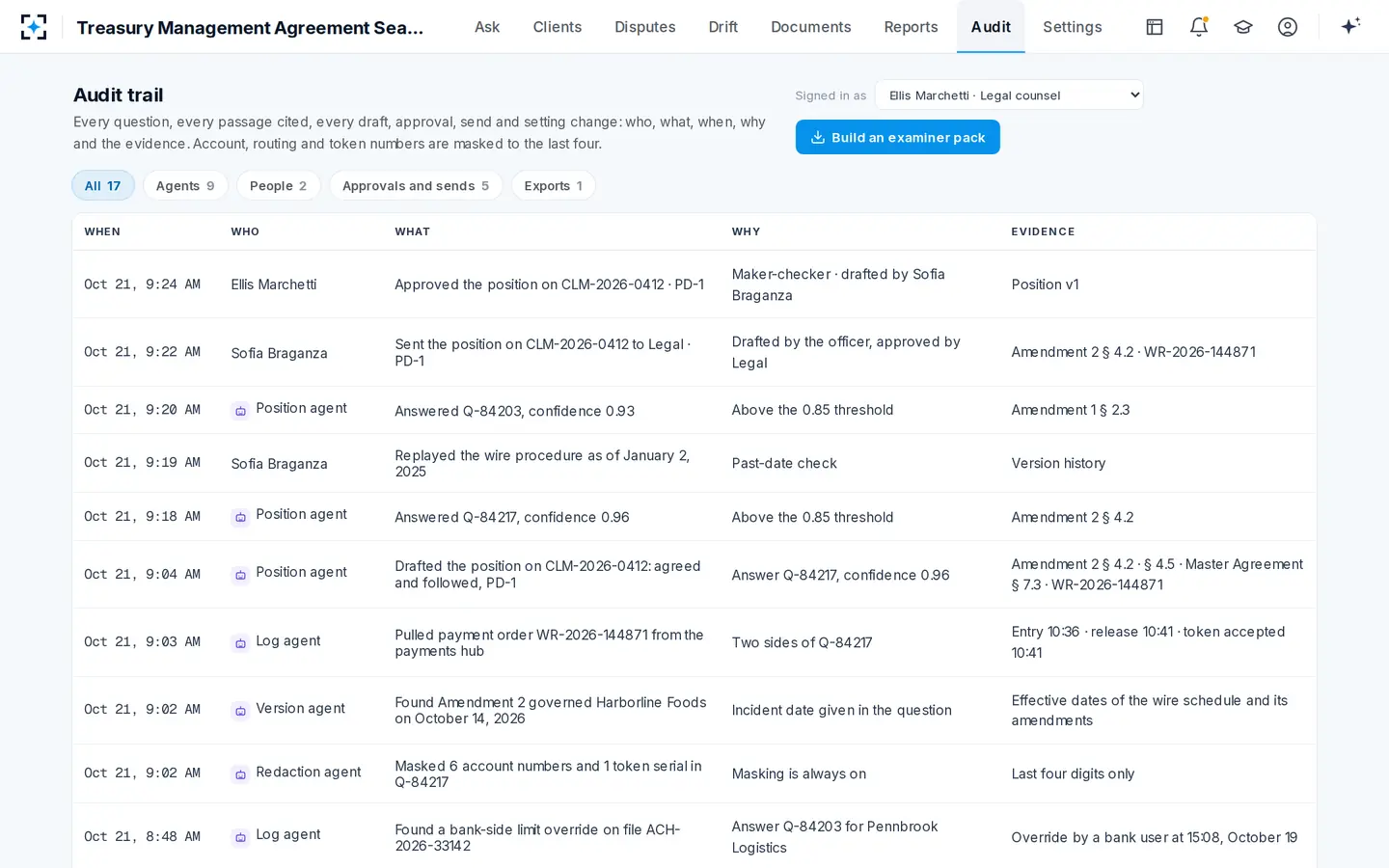Open the Signed in as dropdown
This screenshot has height=868, width=1389.
(1009, 95)
